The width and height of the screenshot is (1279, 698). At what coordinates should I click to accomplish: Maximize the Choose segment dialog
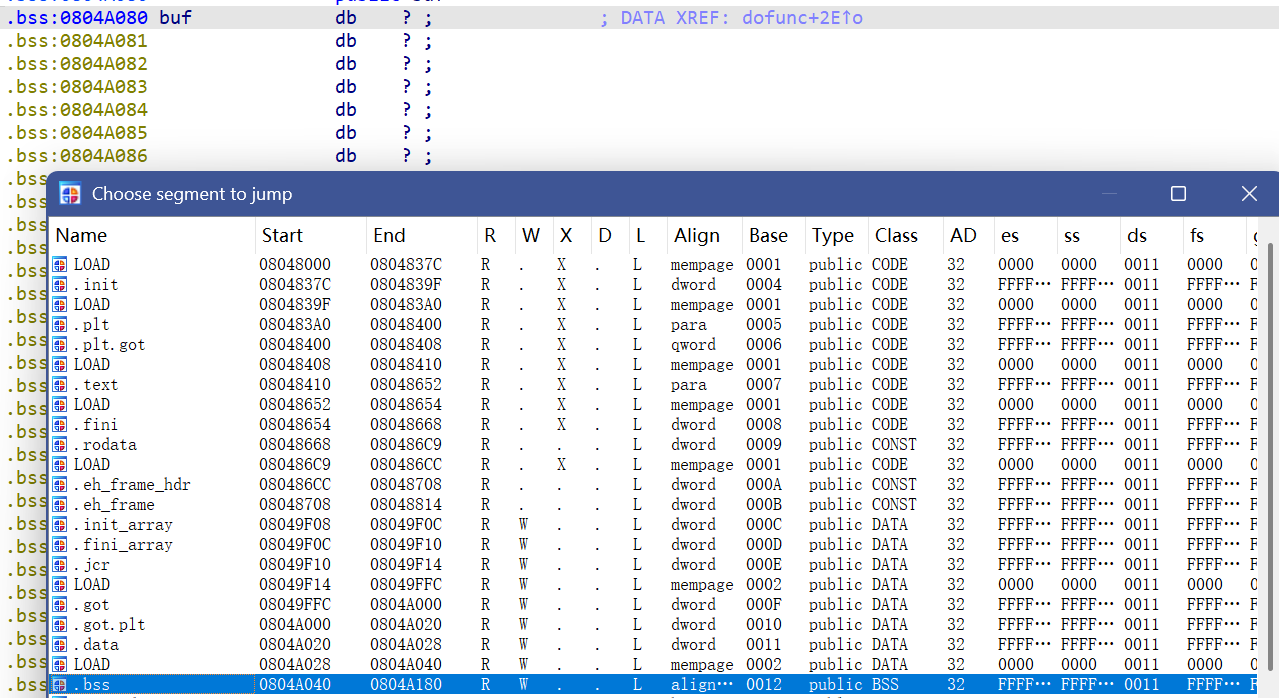coord(1178,194)
